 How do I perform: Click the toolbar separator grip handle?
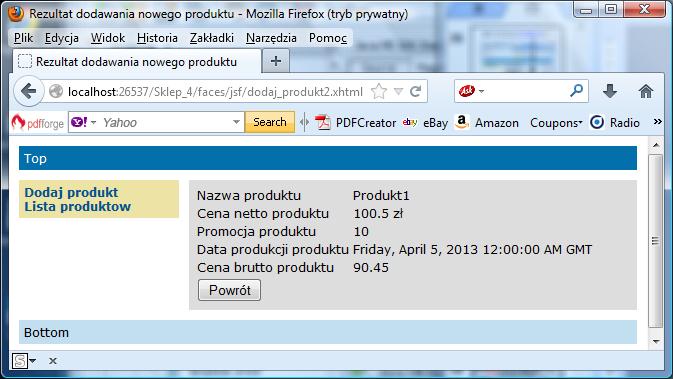coord(304,123)
